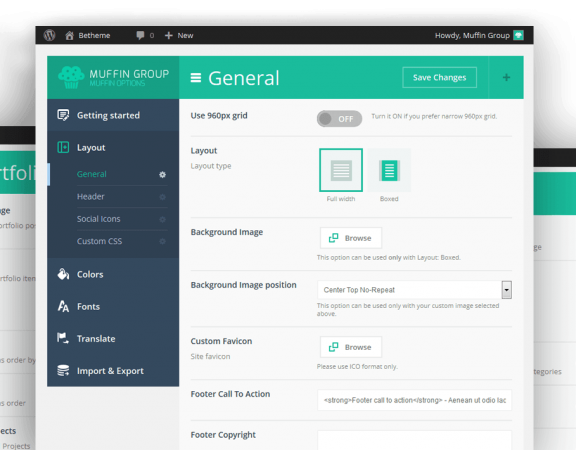Click the Footer Call To Action field
Viewport: 576px width, 450px height.
(414, 400)
